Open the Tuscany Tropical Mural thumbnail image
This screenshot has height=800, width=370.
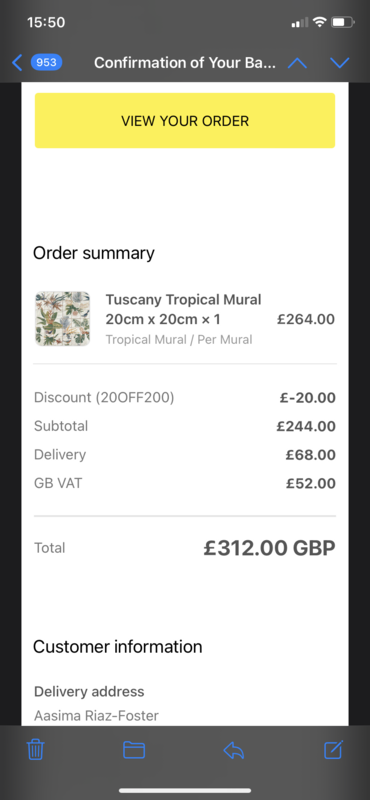pyautogui.click(x=62, y=318)
